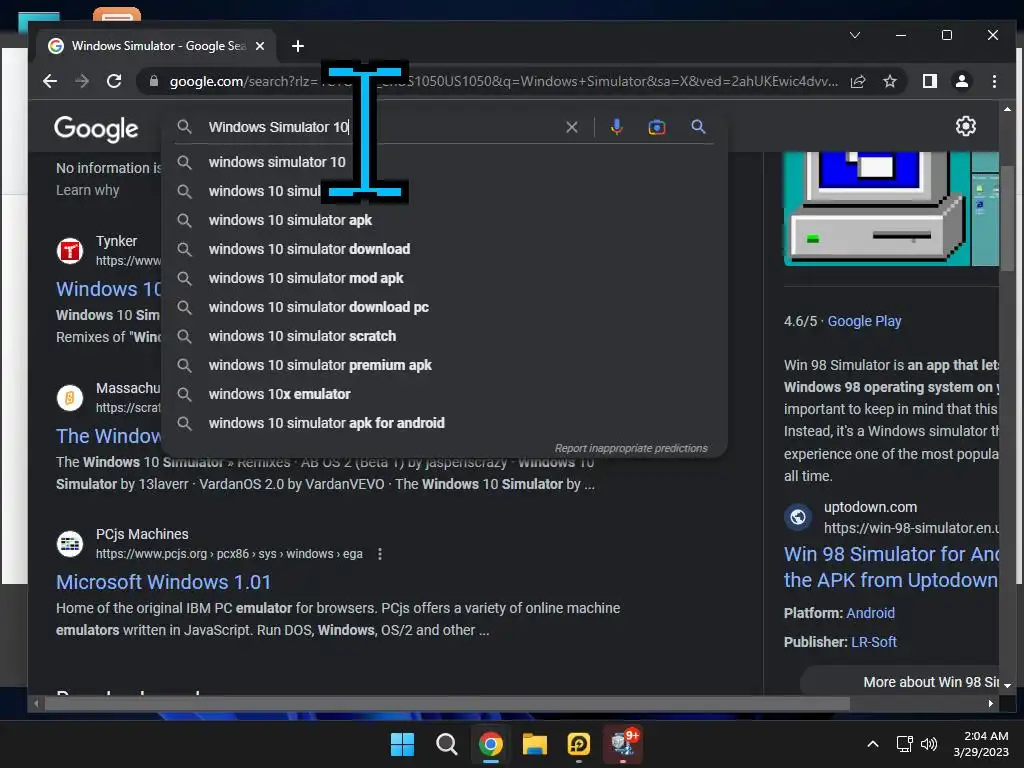Report inappropriate predictions link
The height and width of the screenshot is (768, 1024).
click(x=631, y=448)
